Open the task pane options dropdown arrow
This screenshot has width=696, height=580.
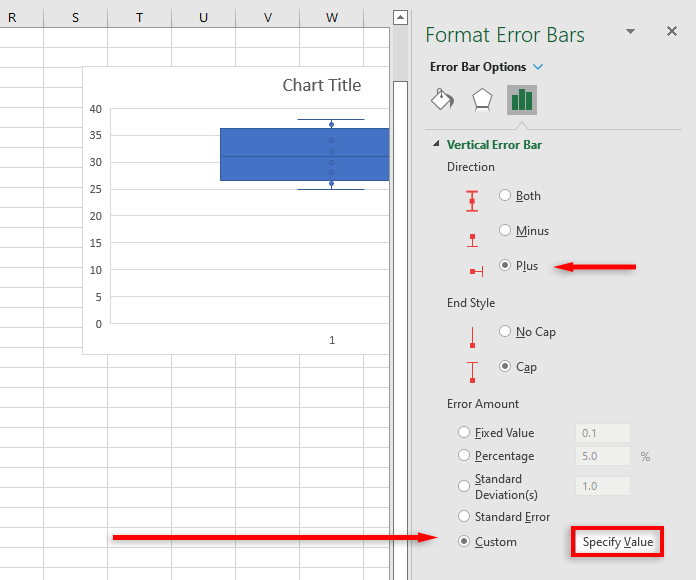(x=630, y=31)
